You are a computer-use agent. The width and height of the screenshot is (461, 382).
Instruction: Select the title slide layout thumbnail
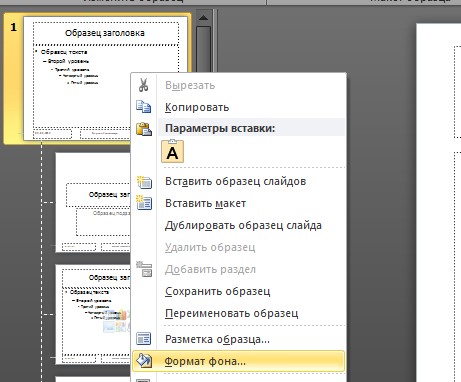point(93,202)
